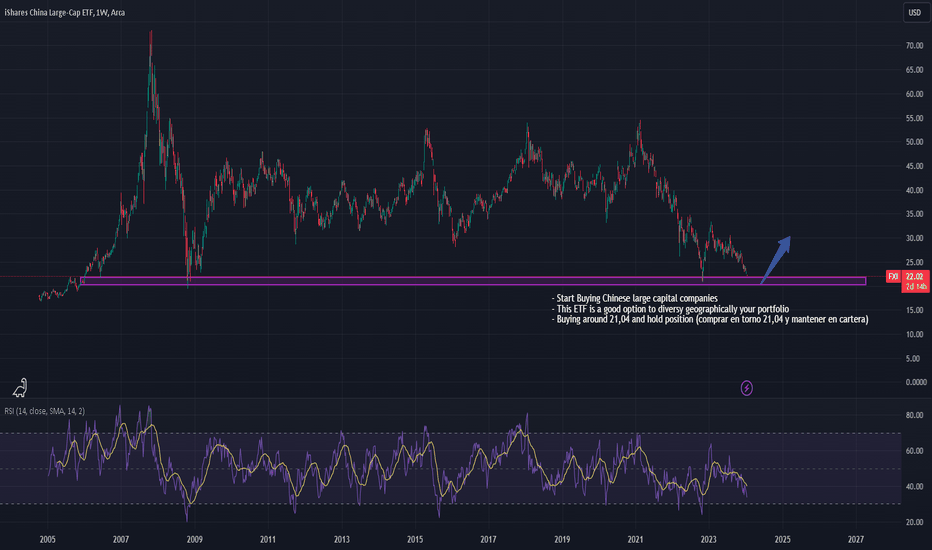Click the 50.00 price scale label
The image size is (932, 550).
pyautogui.click(x=914, y=142)
